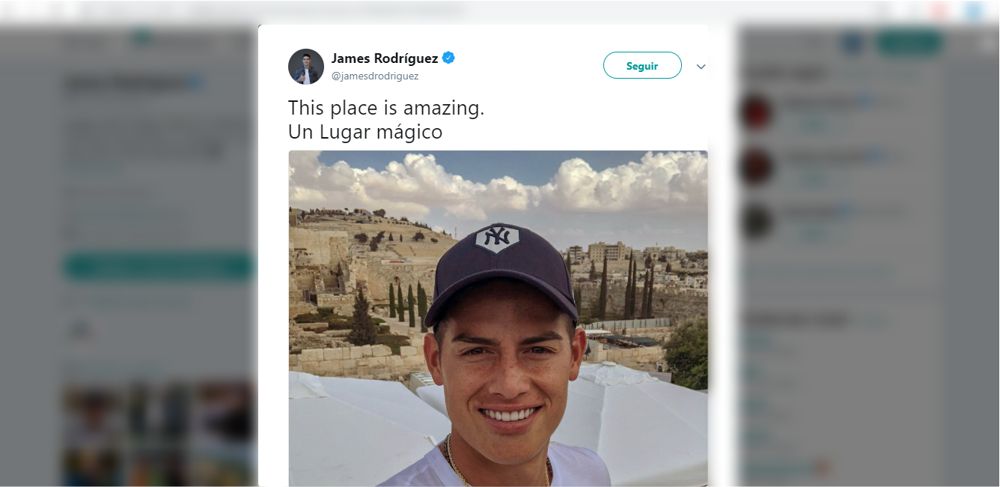
Task: Click the wide green button in left profile panel
Action: tap(159, 266)
